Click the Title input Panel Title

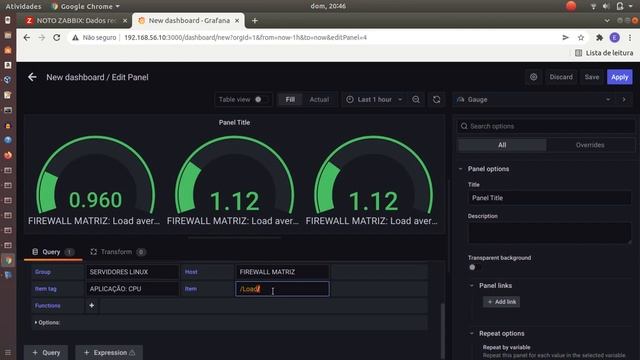point(549,198)
